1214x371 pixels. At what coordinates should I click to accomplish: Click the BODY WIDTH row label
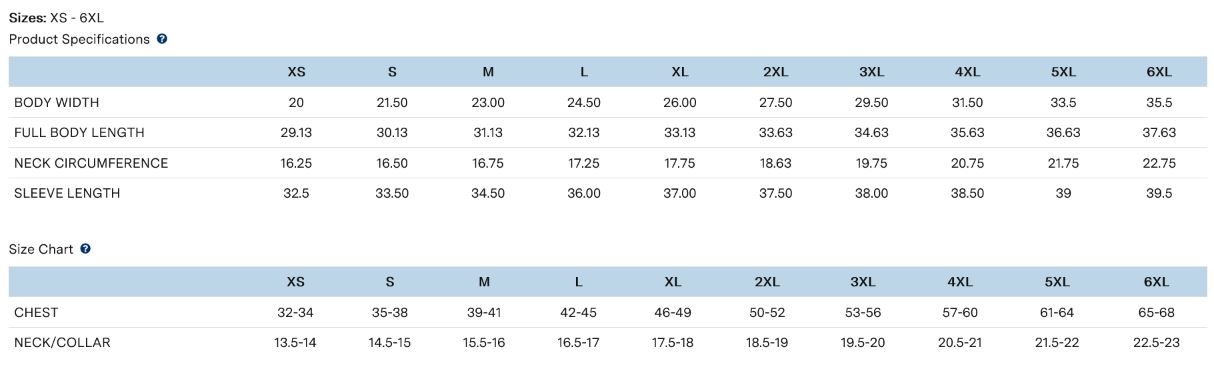56,103
